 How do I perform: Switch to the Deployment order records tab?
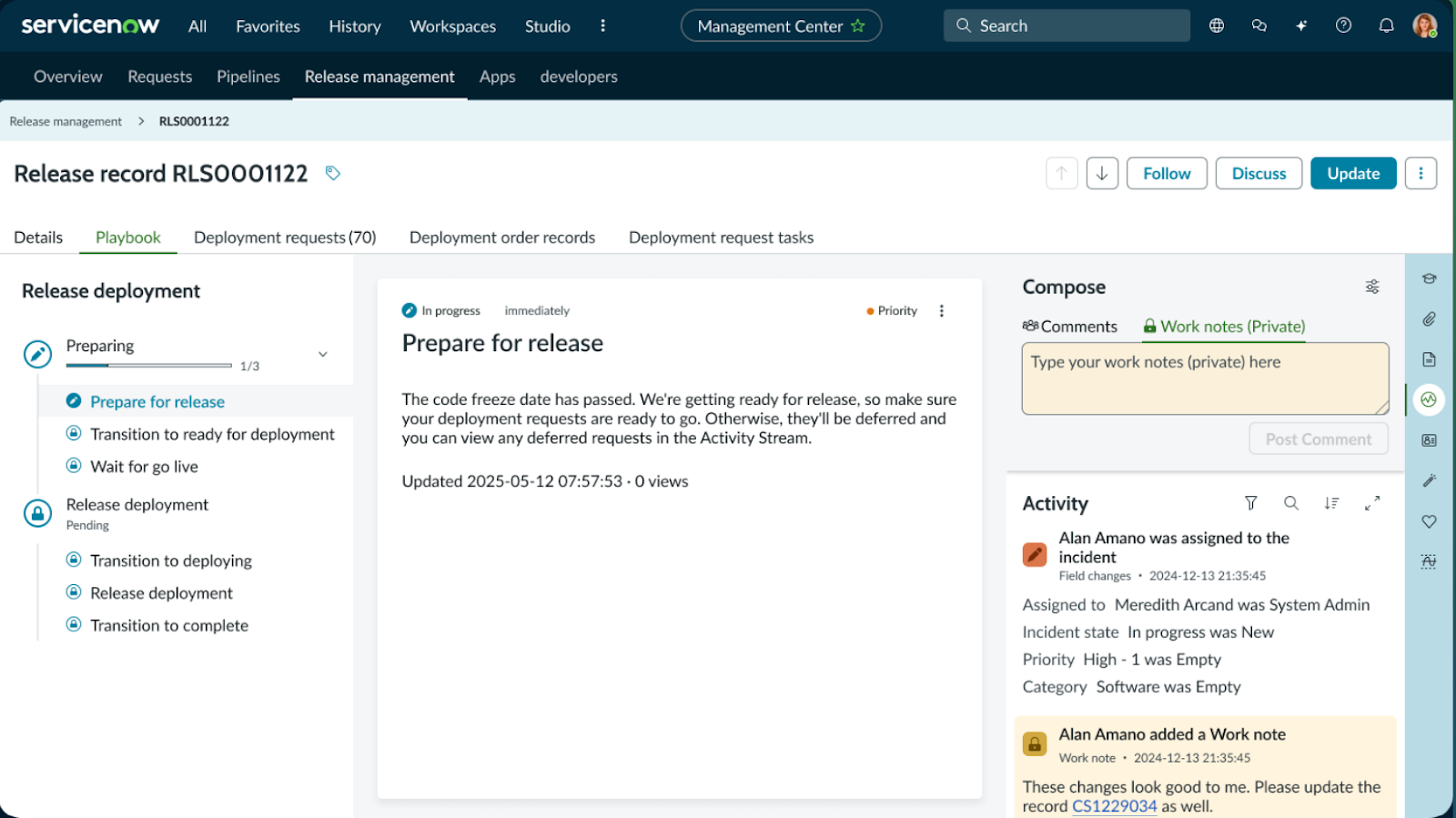pyautogui.click(x=502, y=237)
